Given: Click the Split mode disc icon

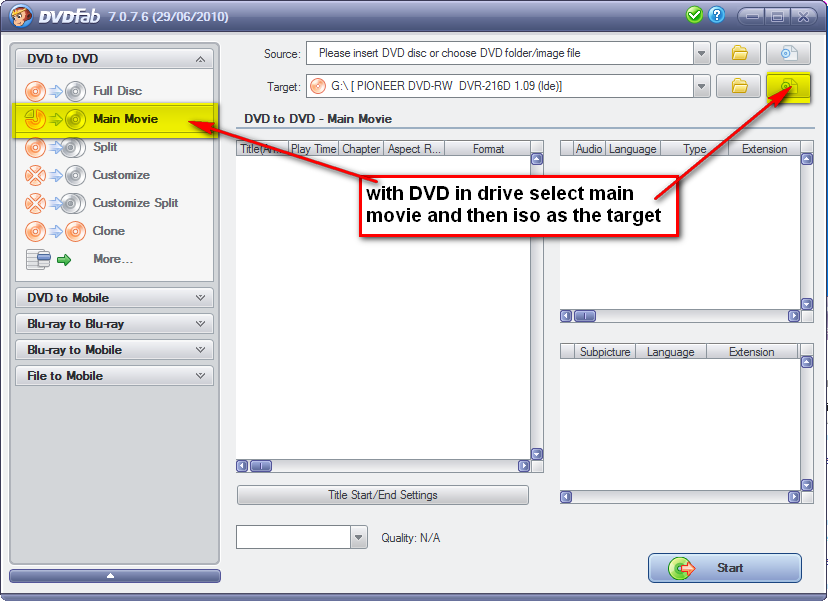Looking at the screenshot, I should point(55,147).
